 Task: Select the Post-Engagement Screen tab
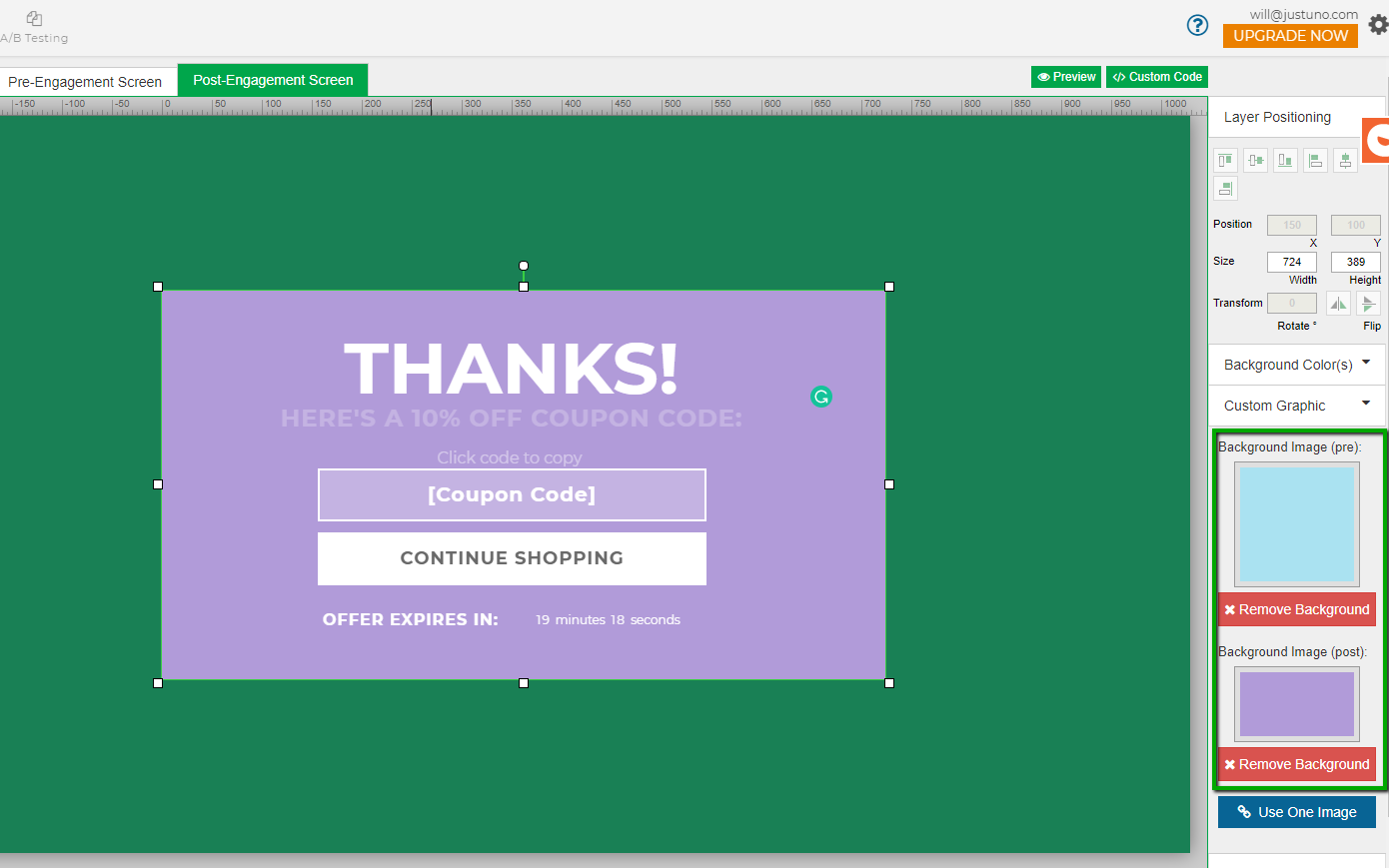pos(273,80)
